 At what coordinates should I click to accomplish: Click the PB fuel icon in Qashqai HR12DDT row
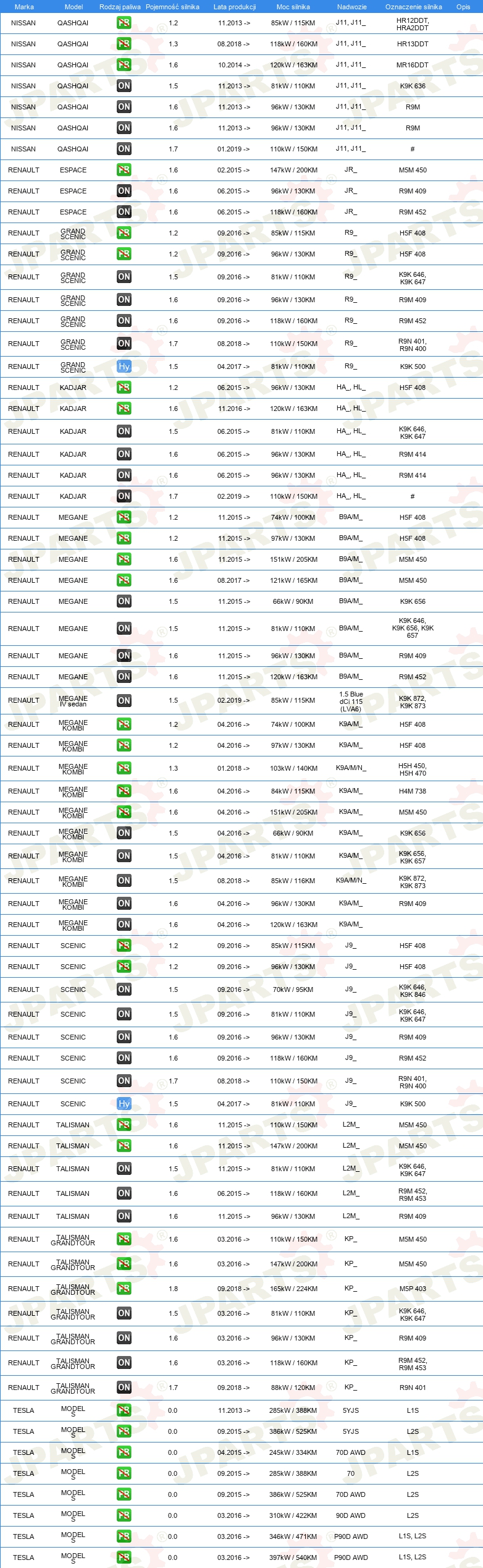tap(124, 23)
